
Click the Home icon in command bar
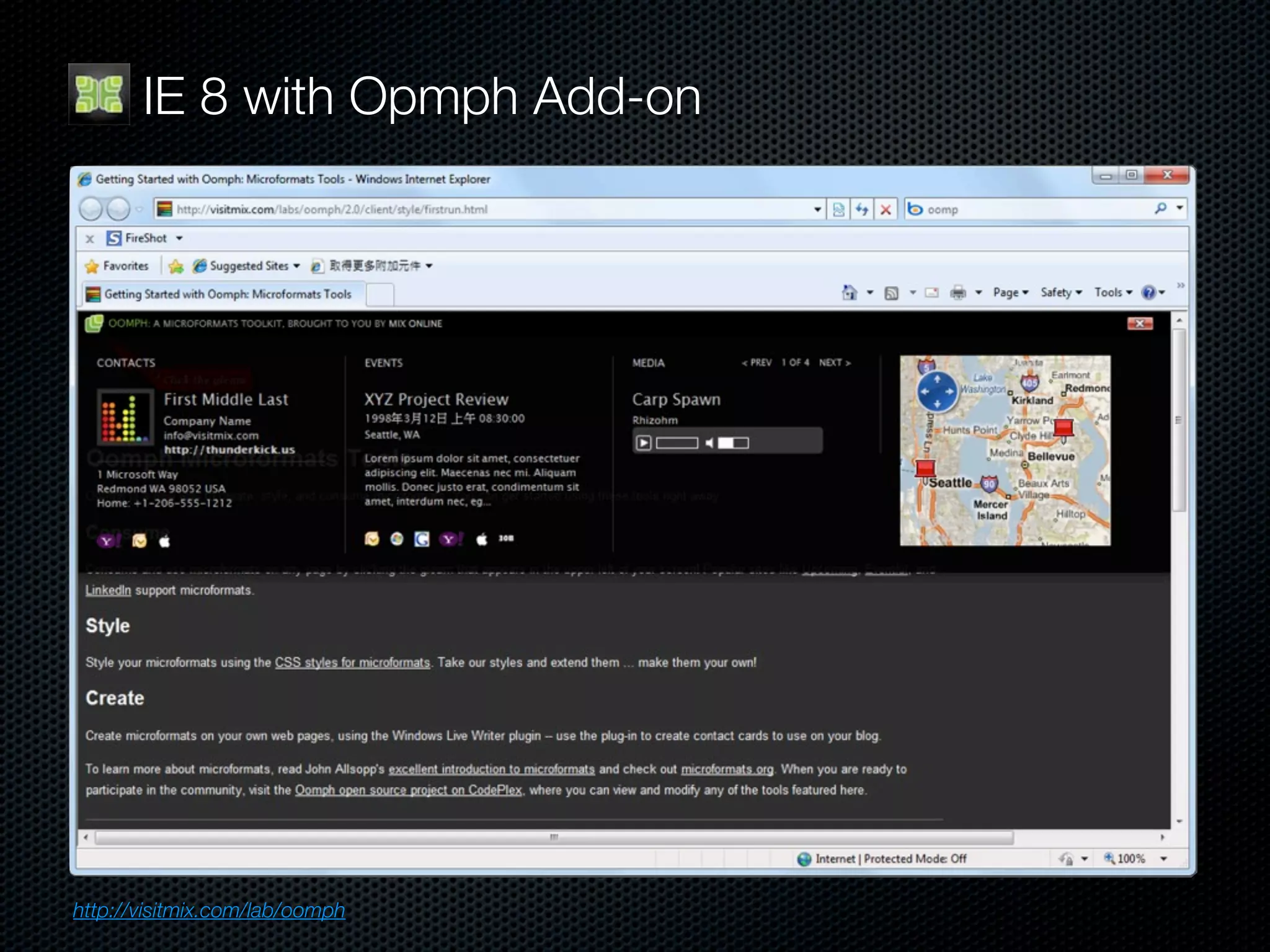(x=849, y=292)
